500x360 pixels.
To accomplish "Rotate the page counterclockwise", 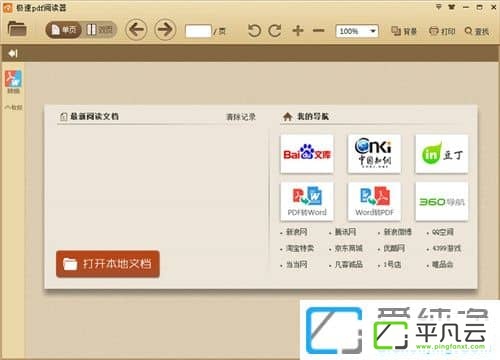I will coord(254,31).
